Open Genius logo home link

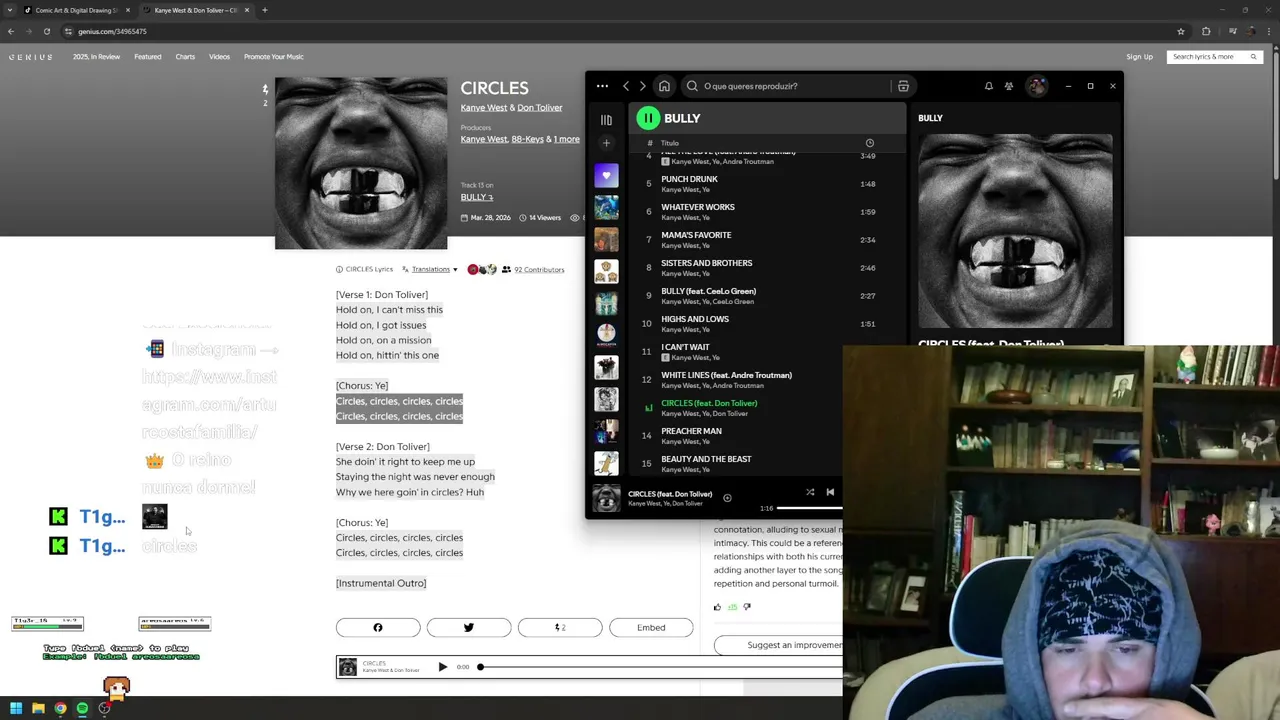[x=31, y=57]
